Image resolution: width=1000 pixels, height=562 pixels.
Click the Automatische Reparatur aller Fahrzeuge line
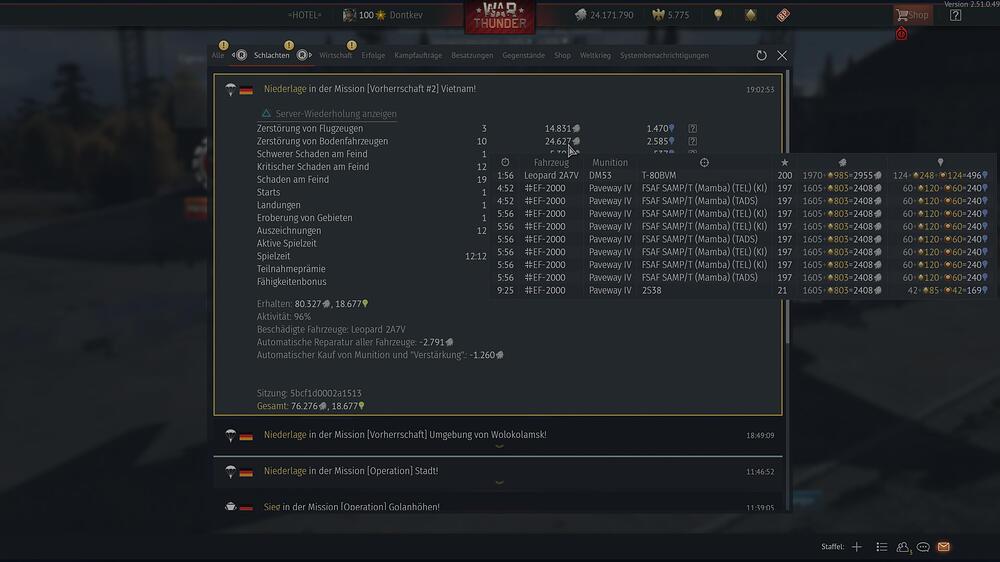point(355,343)
